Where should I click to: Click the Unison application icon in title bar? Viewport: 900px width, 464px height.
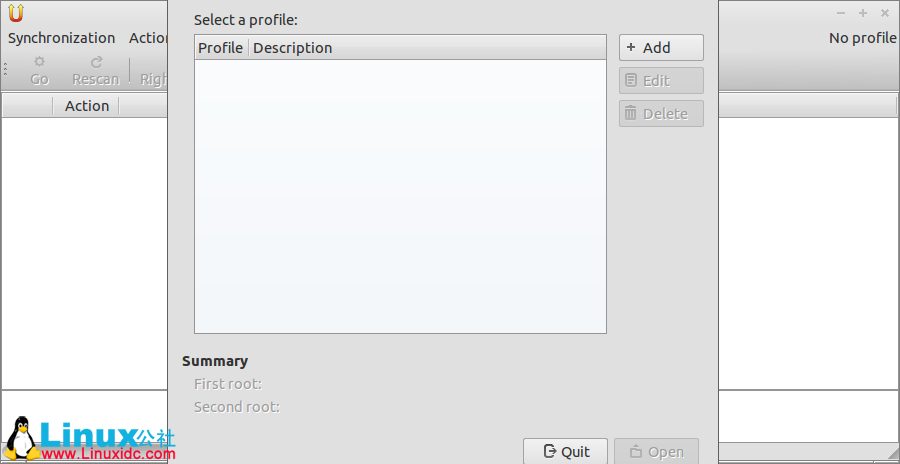point(14,13)
